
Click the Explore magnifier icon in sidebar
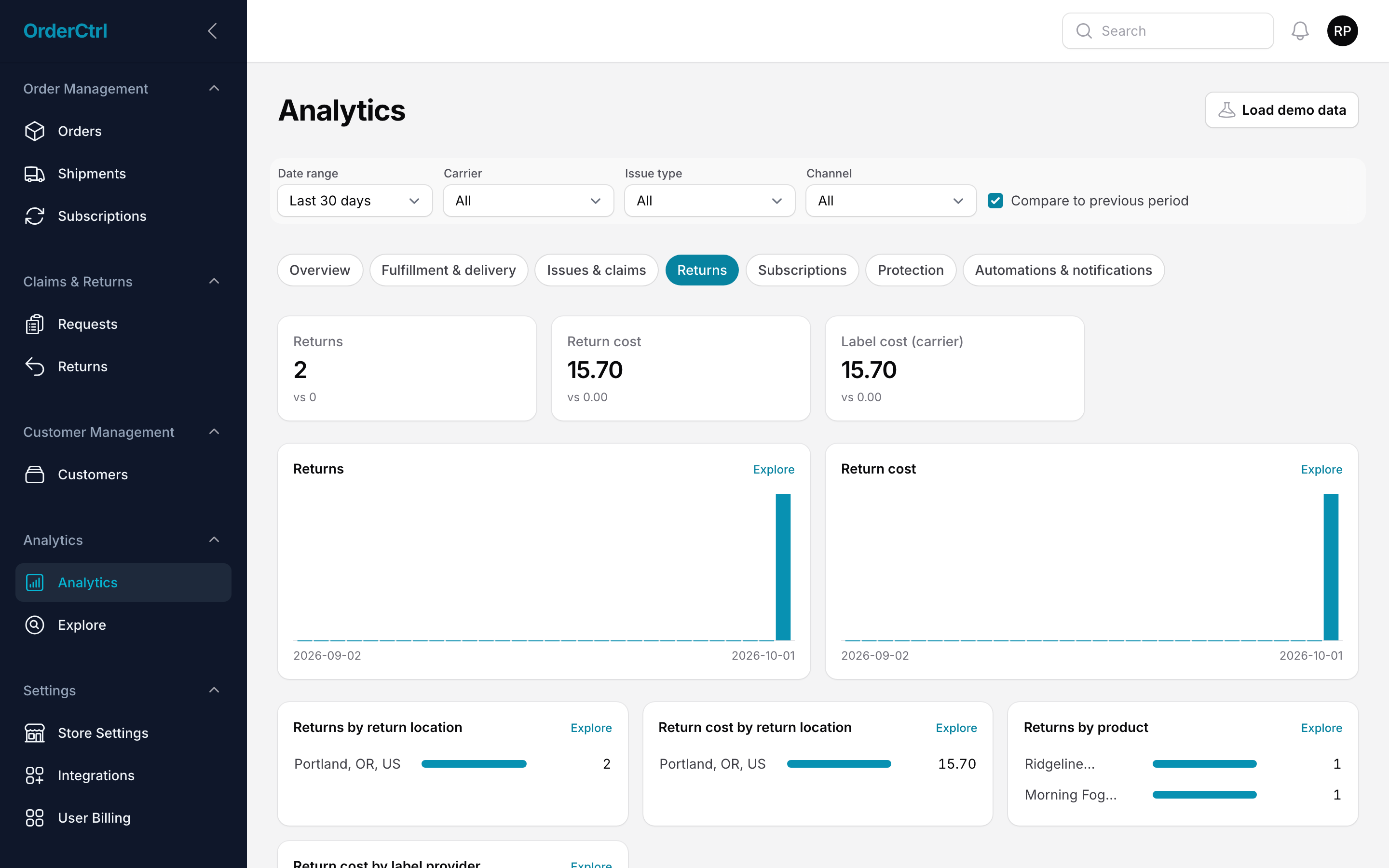tap(34, 625)
